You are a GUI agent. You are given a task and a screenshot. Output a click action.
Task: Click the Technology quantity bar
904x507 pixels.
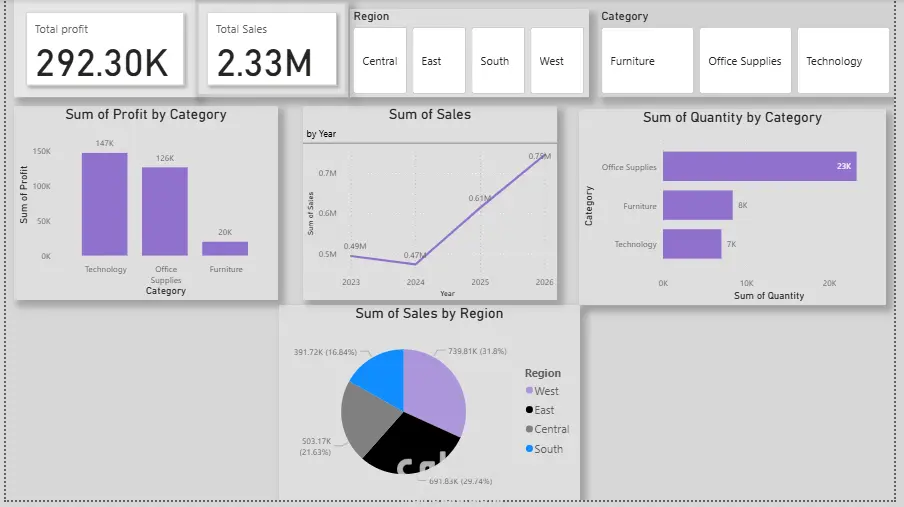[692, 244]
